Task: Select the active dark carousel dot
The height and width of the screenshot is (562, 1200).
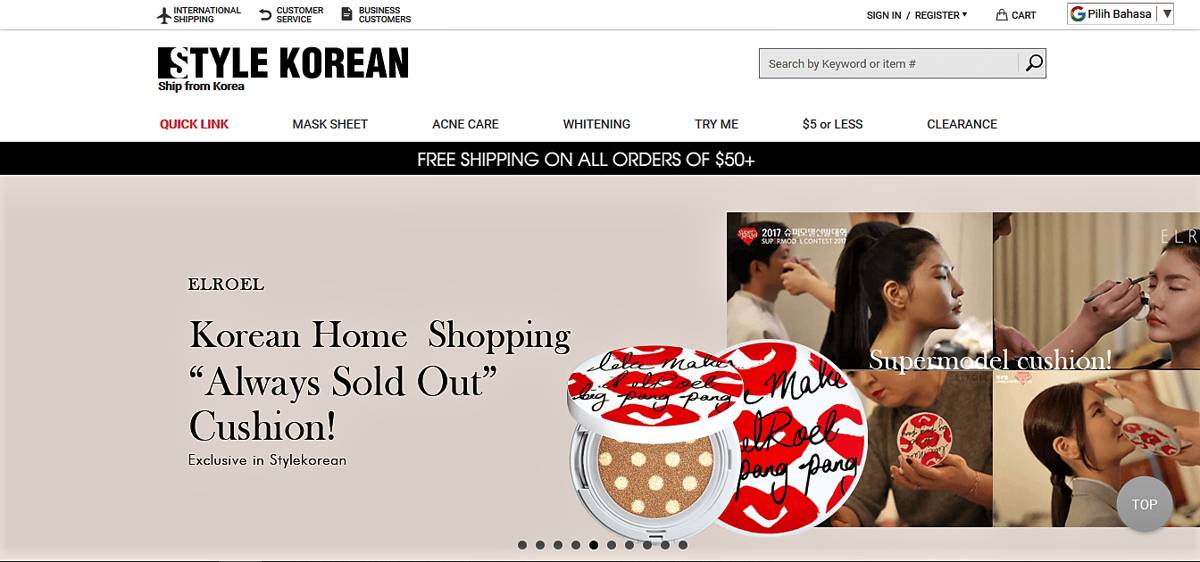Action: click(594, 545)
